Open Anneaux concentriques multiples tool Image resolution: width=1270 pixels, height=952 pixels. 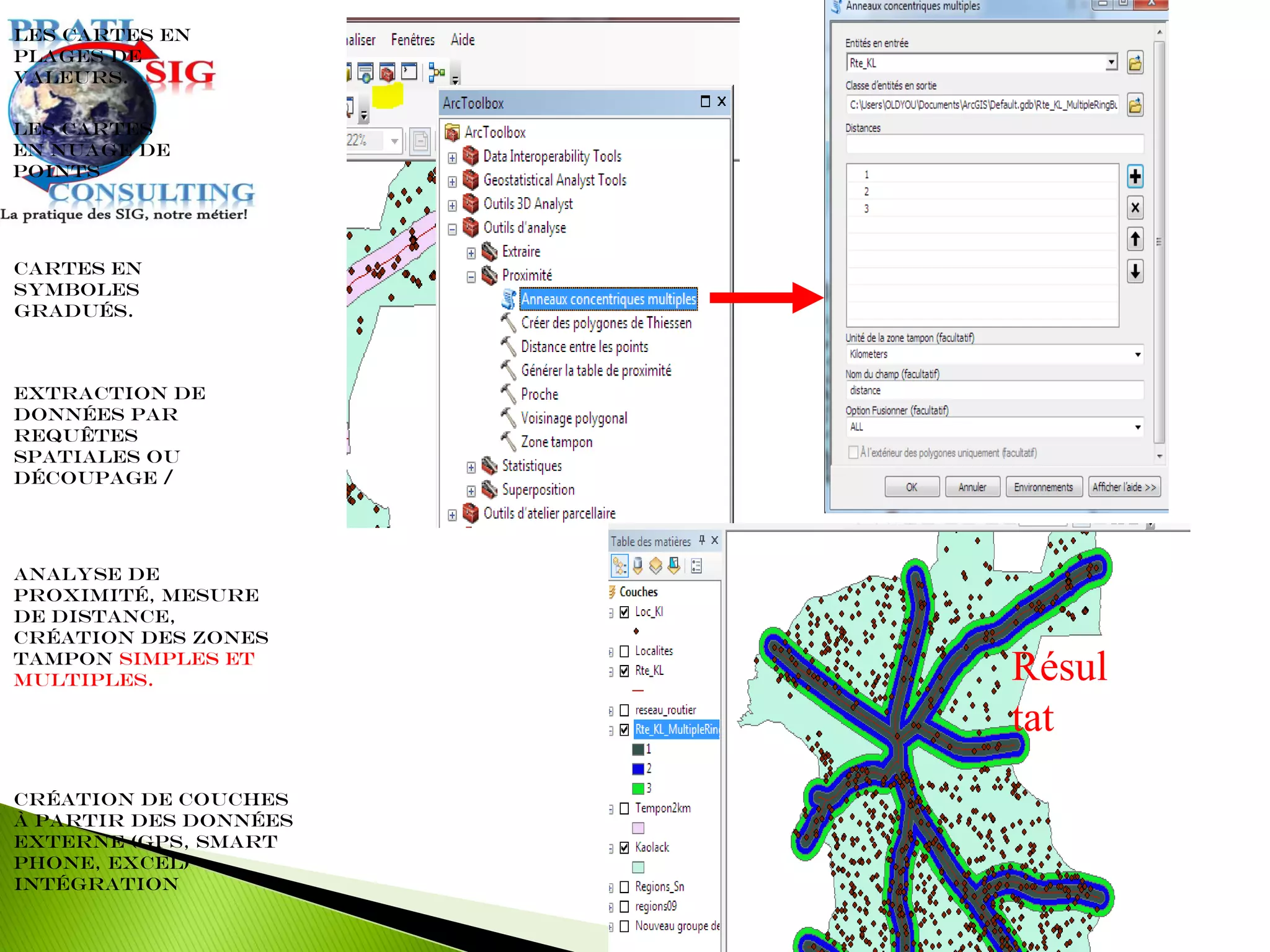[x=608, y=299]
